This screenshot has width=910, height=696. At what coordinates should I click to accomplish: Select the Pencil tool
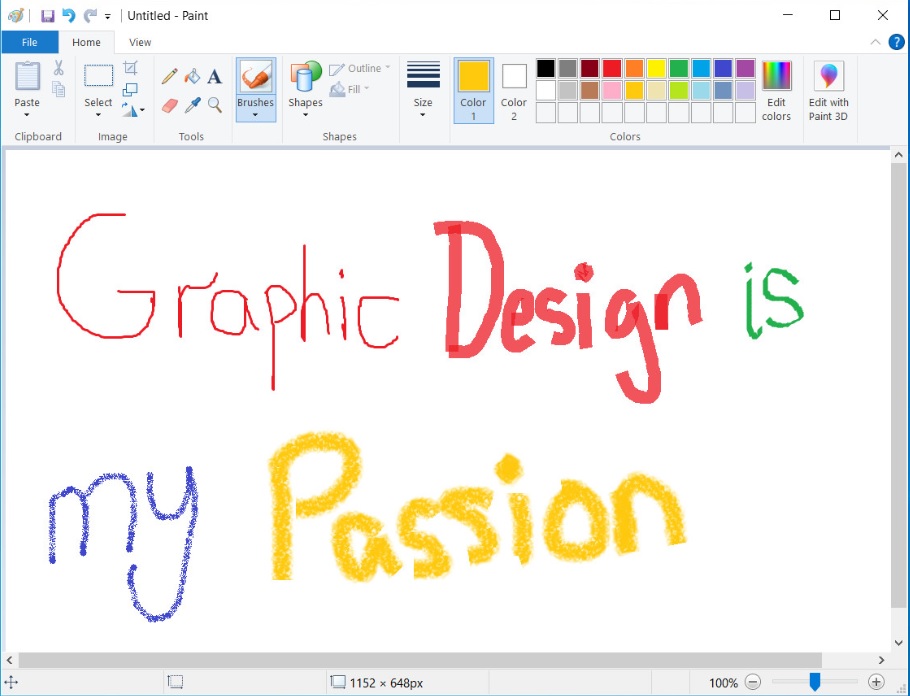169,75
